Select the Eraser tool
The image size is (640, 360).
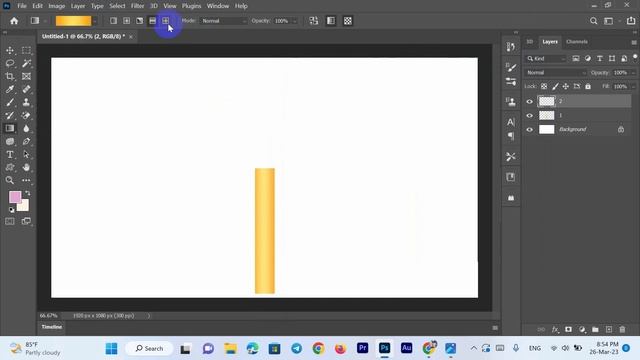[26, 116]
